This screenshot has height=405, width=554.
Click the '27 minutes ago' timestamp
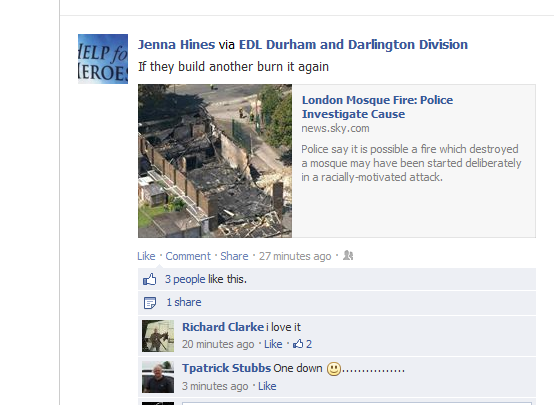click(x=295, y=256)
